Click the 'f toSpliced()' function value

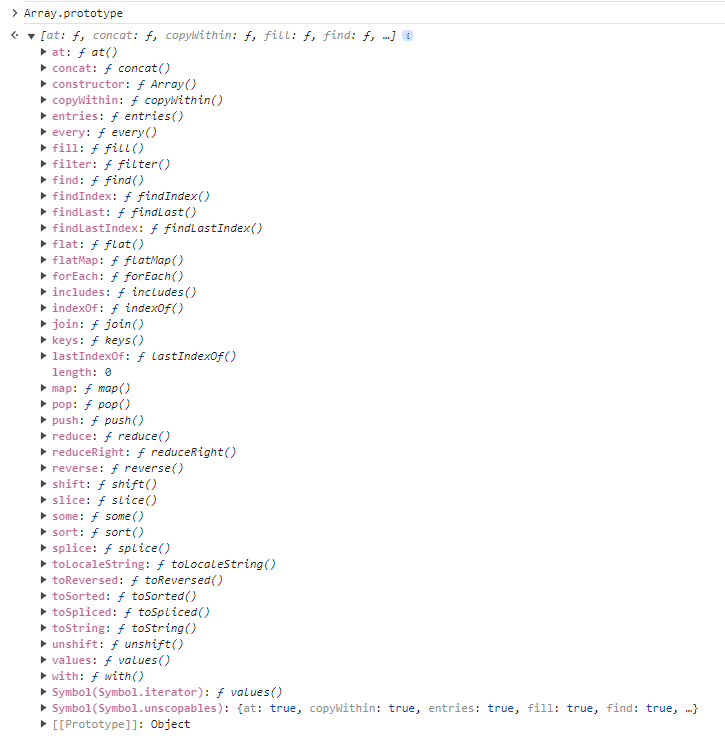(167, 612)
